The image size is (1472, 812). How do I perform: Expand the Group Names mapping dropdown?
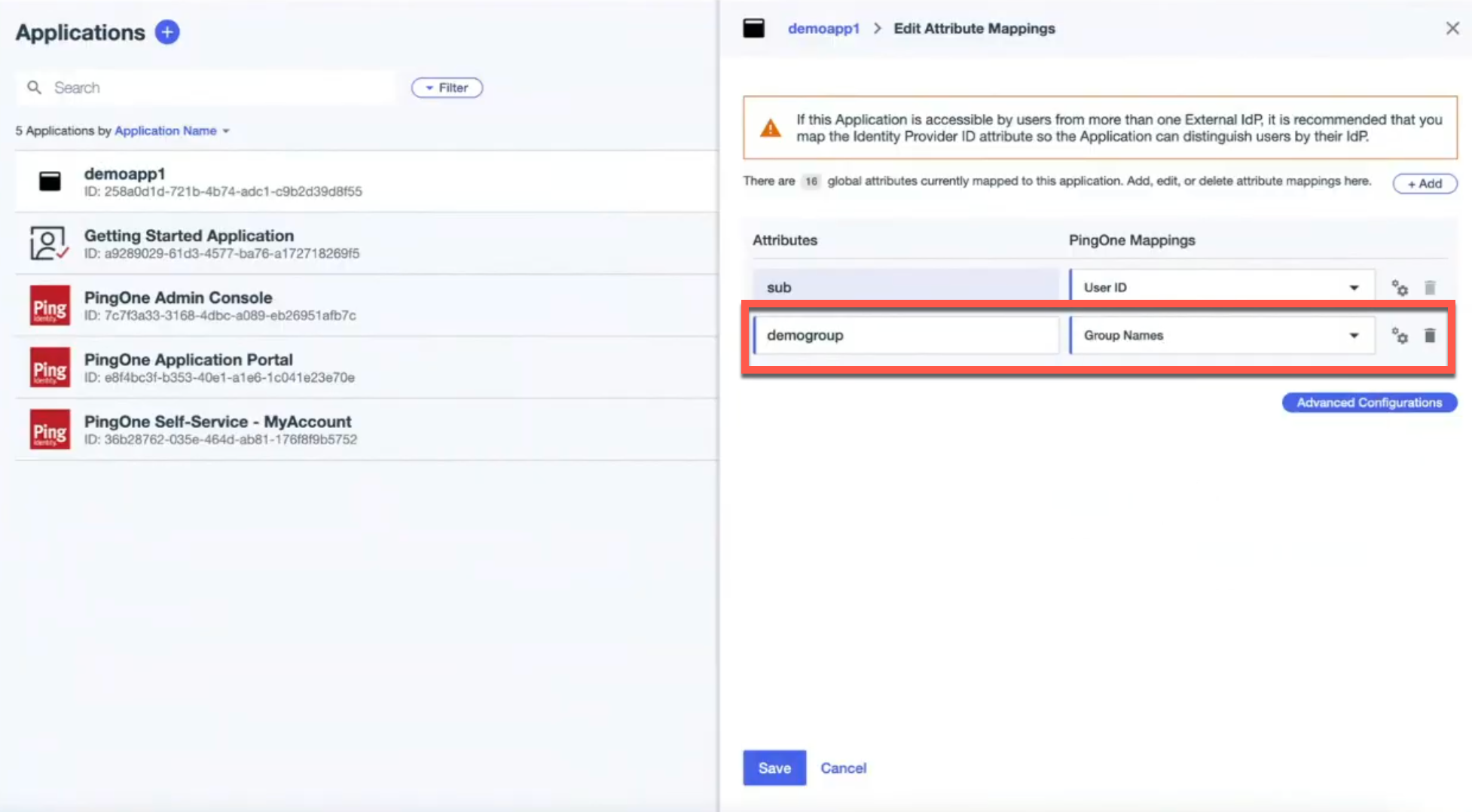point(1353,336)
